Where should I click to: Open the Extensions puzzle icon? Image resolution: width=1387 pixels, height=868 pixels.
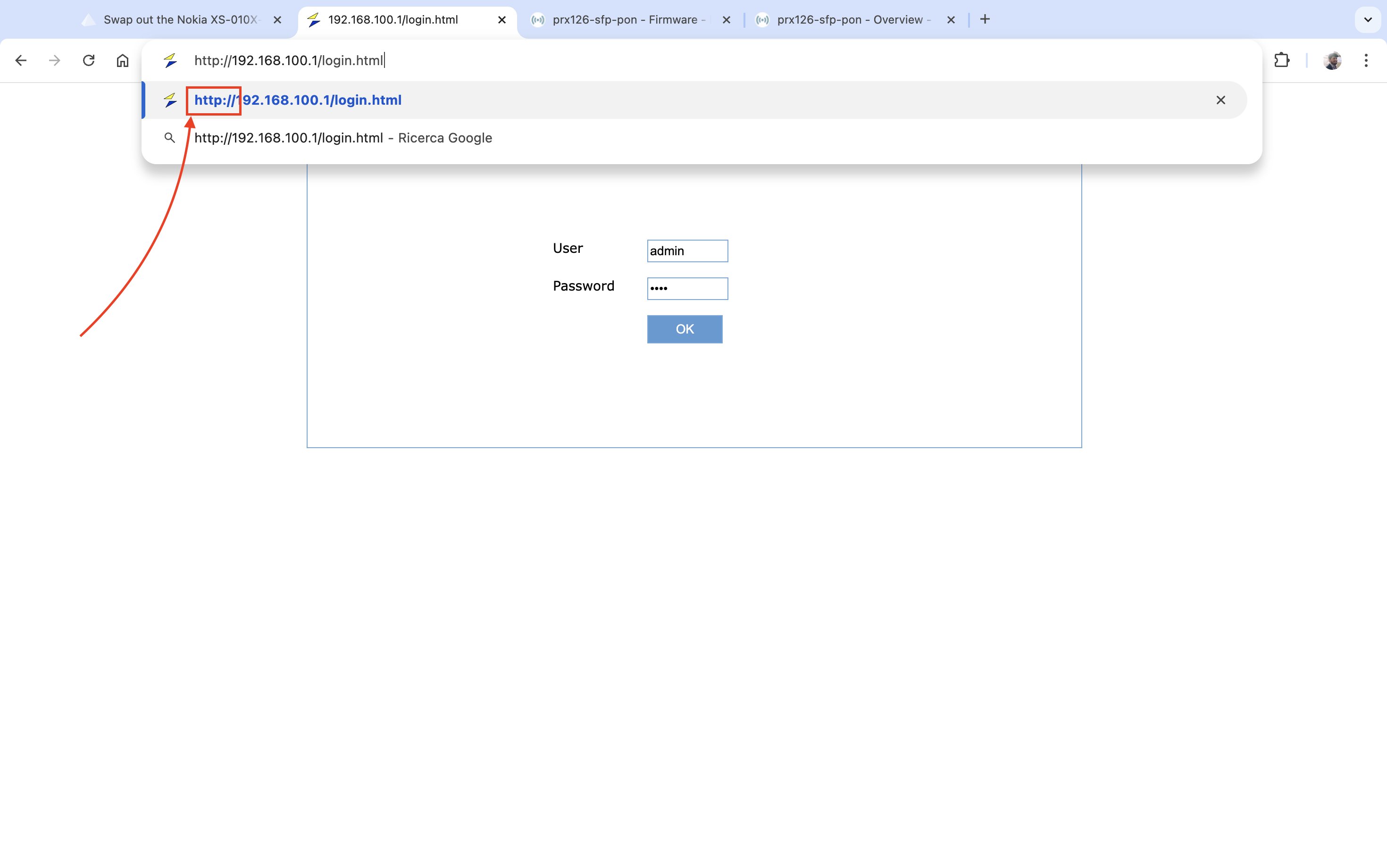[1281, 60]
